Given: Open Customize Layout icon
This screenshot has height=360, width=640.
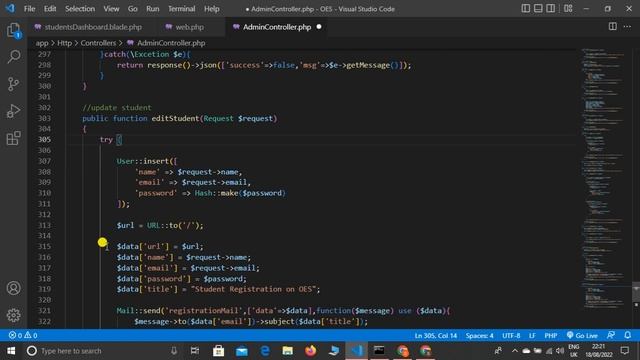Looking at the screenshot, I should tap(568, 9).
